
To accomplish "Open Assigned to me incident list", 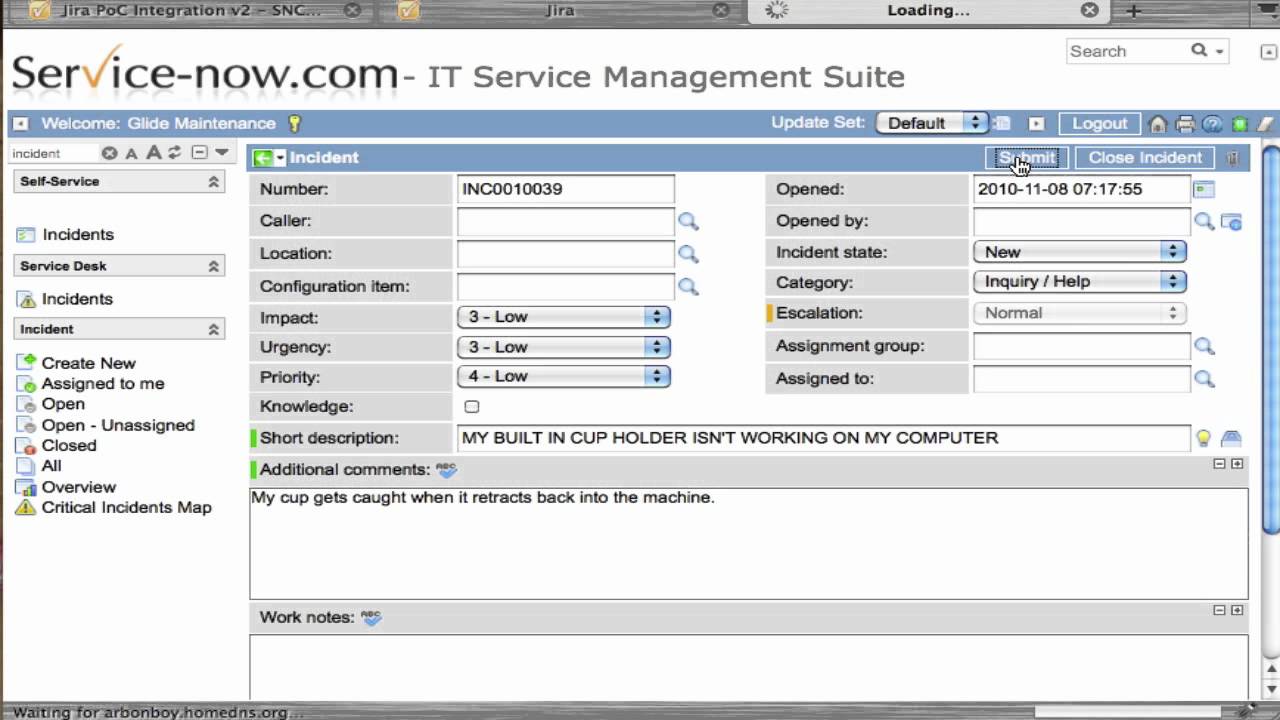I will tap(103, 384).
